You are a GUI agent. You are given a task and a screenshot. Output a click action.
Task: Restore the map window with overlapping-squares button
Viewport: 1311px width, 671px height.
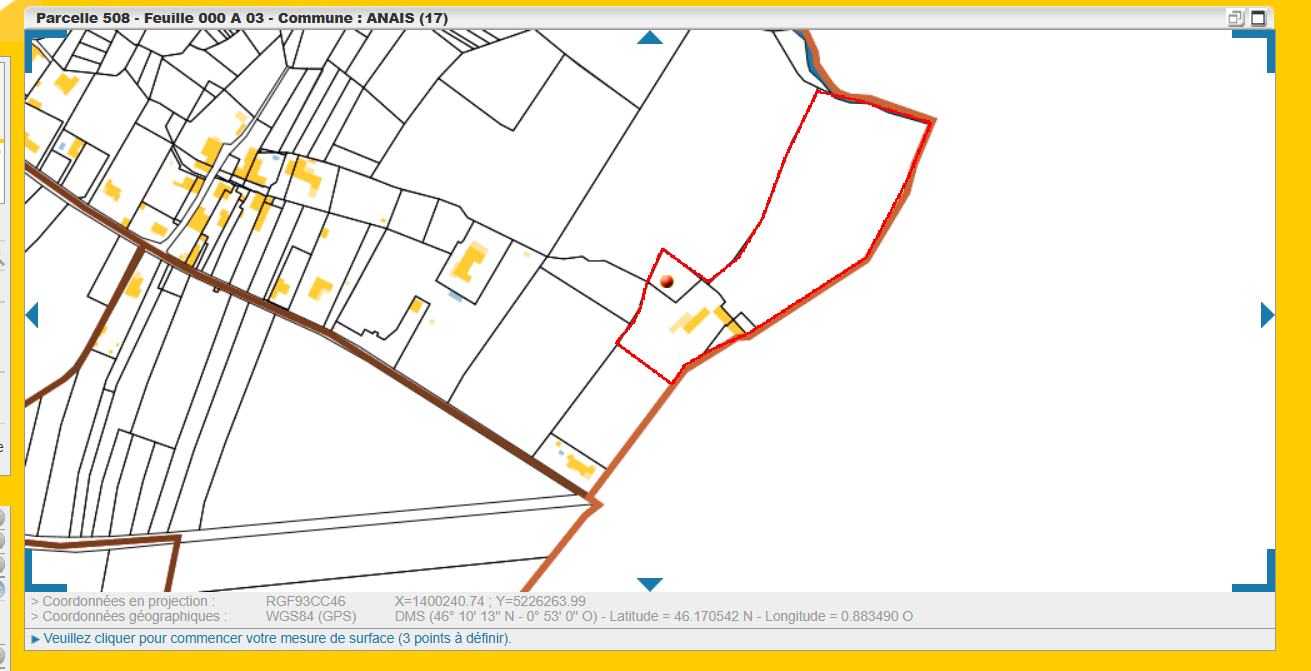point(1236,18)
